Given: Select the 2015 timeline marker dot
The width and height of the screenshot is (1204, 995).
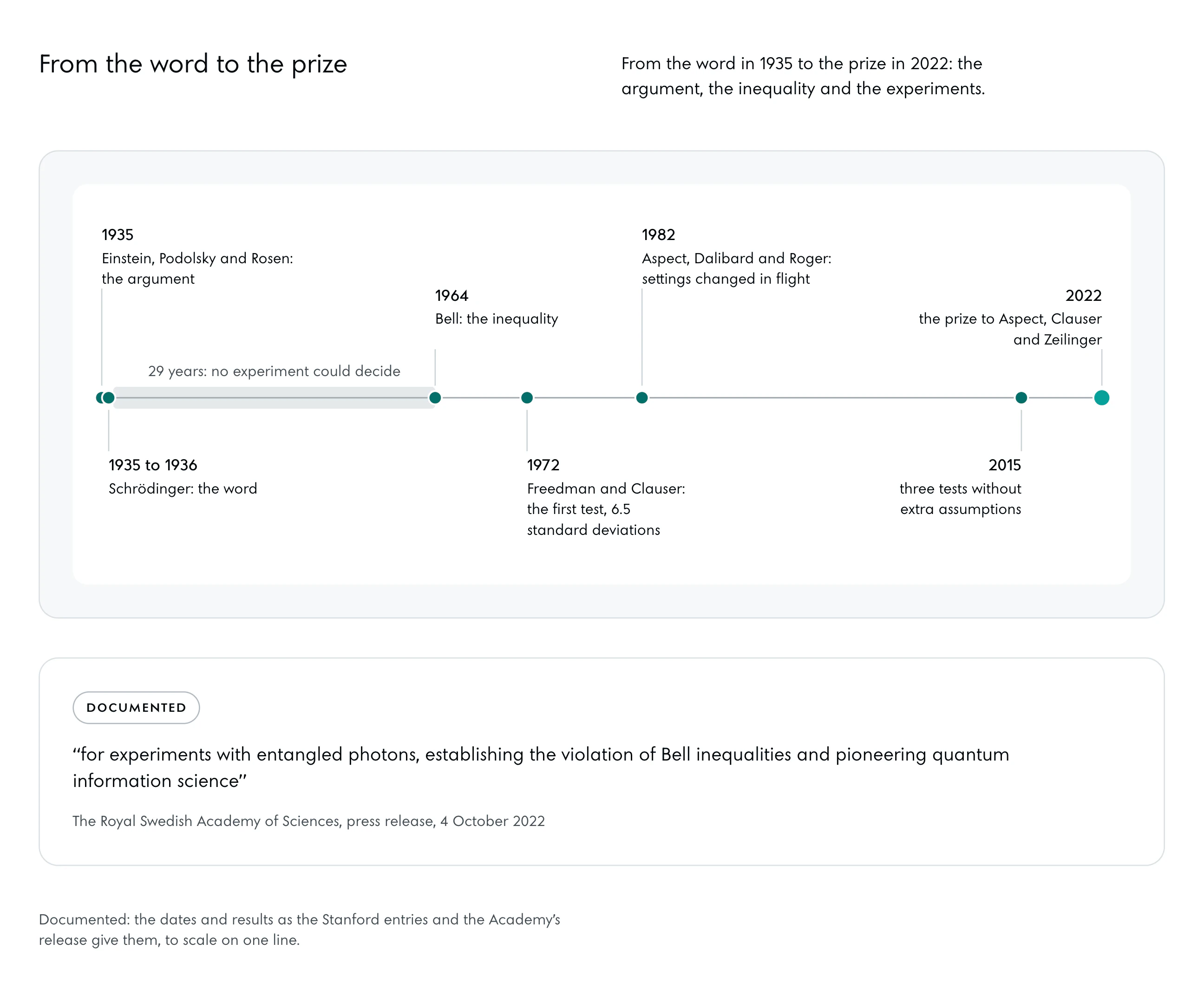Looking at the screenshot, I should [x=1021, y=398].
